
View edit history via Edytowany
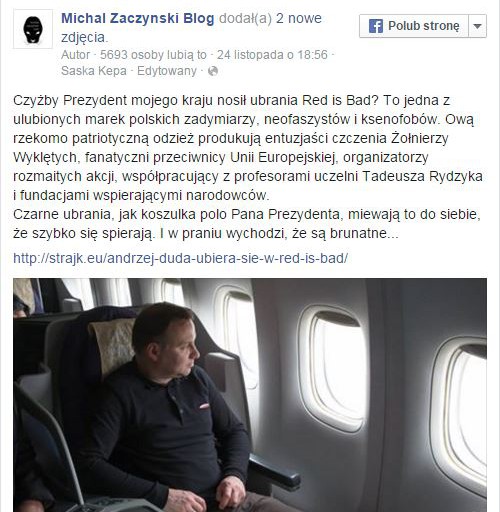point(167,71)
